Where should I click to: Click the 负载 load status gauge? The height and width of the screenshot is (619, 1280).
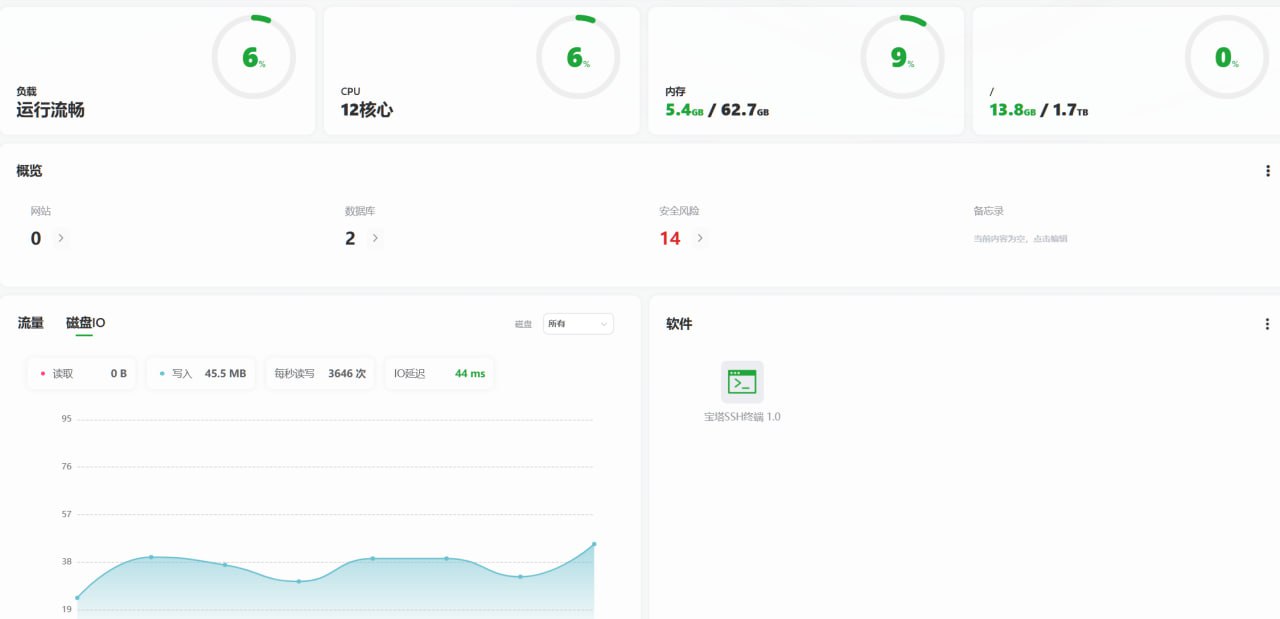[x=253, y=57]
